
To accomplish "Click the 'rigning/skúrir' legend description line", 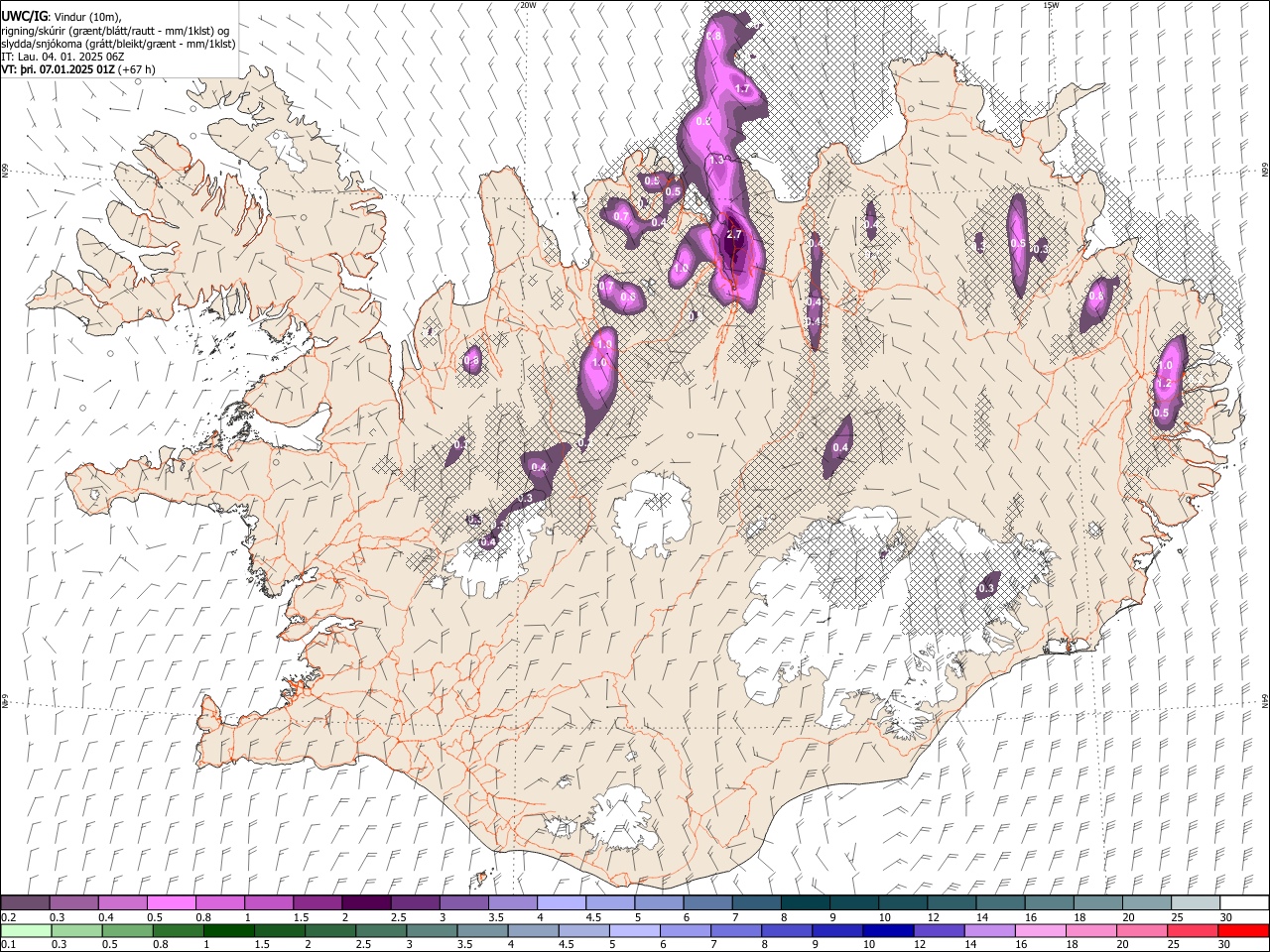I will click(x=115, y=31).
